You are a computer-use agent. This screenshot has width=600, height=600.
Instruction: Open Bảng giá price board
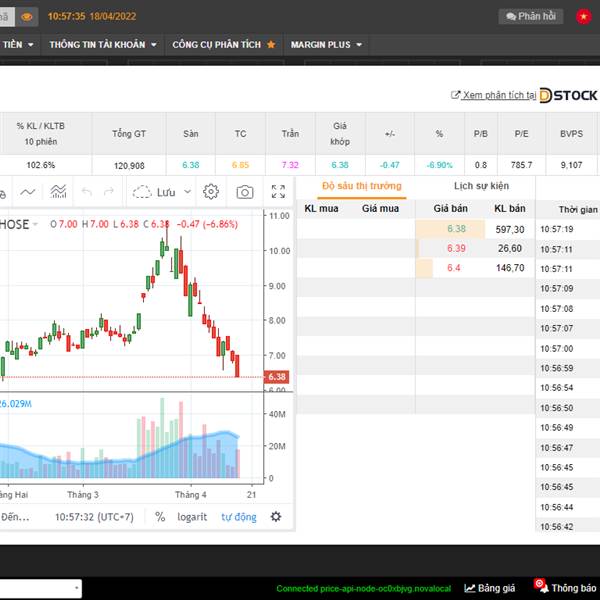(489, 588)
